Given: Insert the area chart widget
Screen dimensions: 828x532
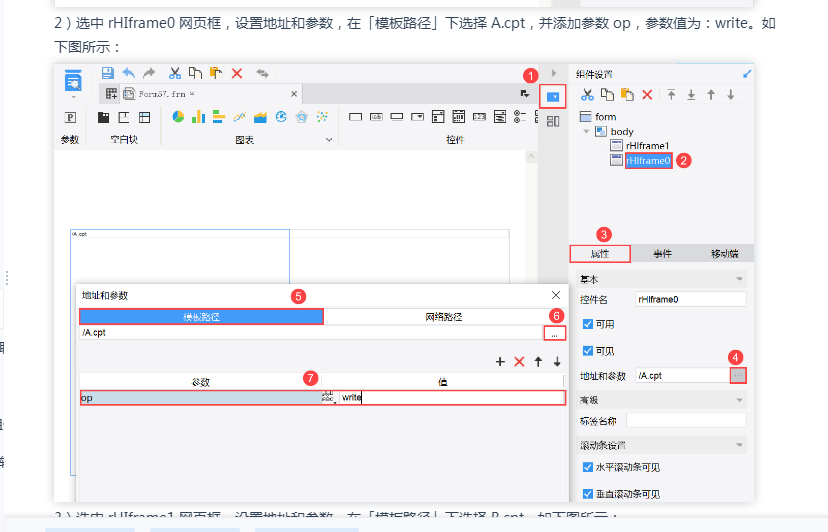Looking at the screenshot, I should click(260, 117).
